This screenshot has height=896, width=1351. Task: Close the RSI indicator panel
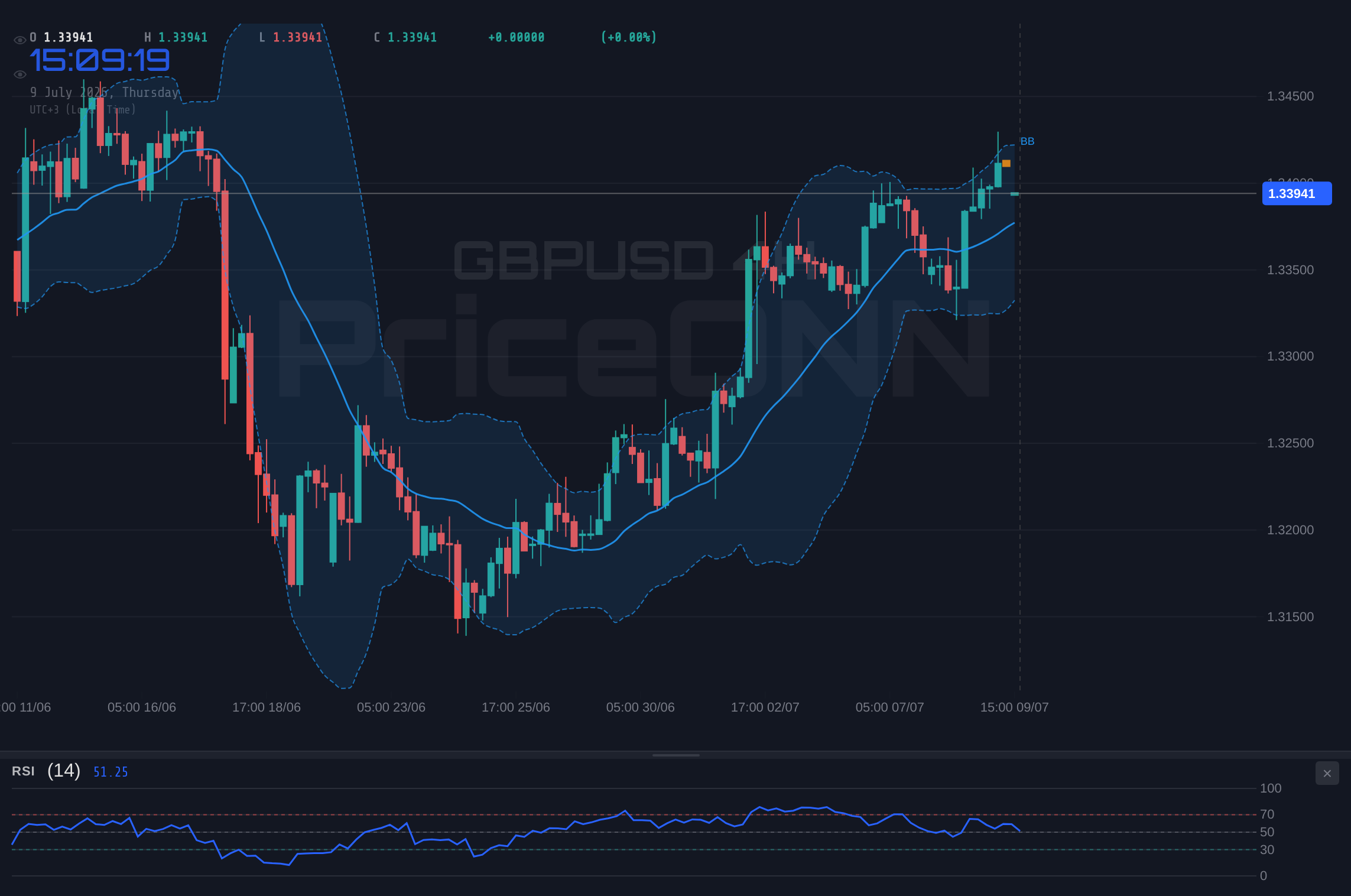pyautogui.click(x=1327, y=773)
